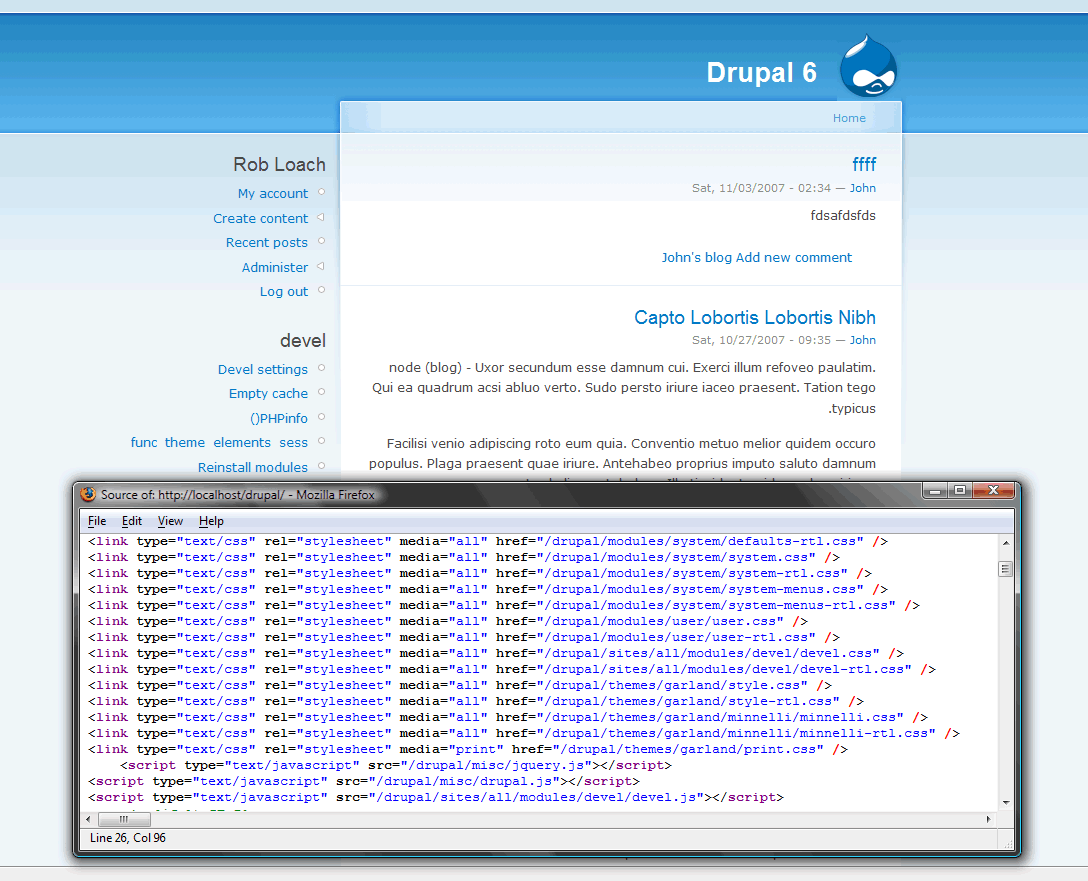Click the source viewer's vertical scroll down arrow
Screen dimensions: 1088x881
click(1005, 802)
